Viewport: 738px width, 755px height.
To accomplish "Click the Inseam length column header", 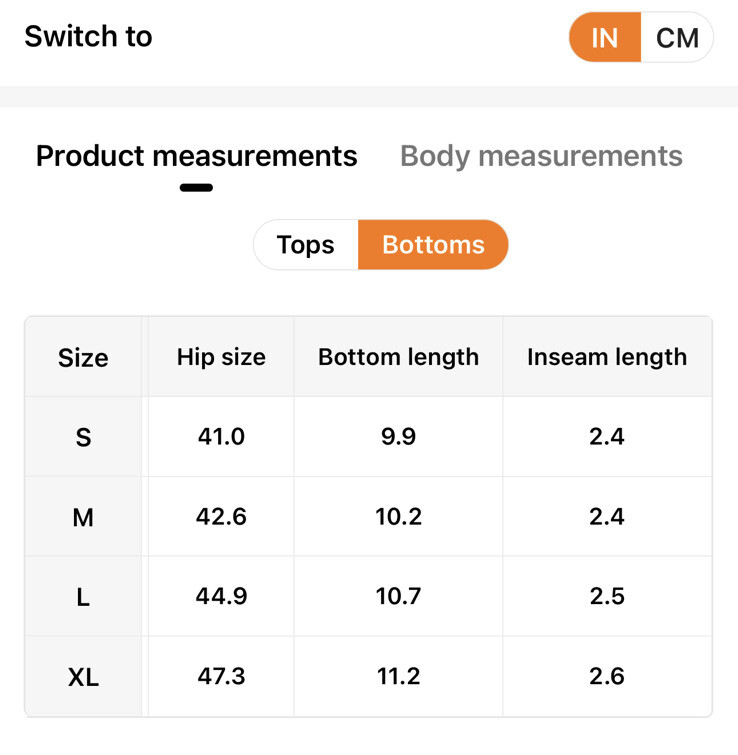I will click(x=607, y=357).
